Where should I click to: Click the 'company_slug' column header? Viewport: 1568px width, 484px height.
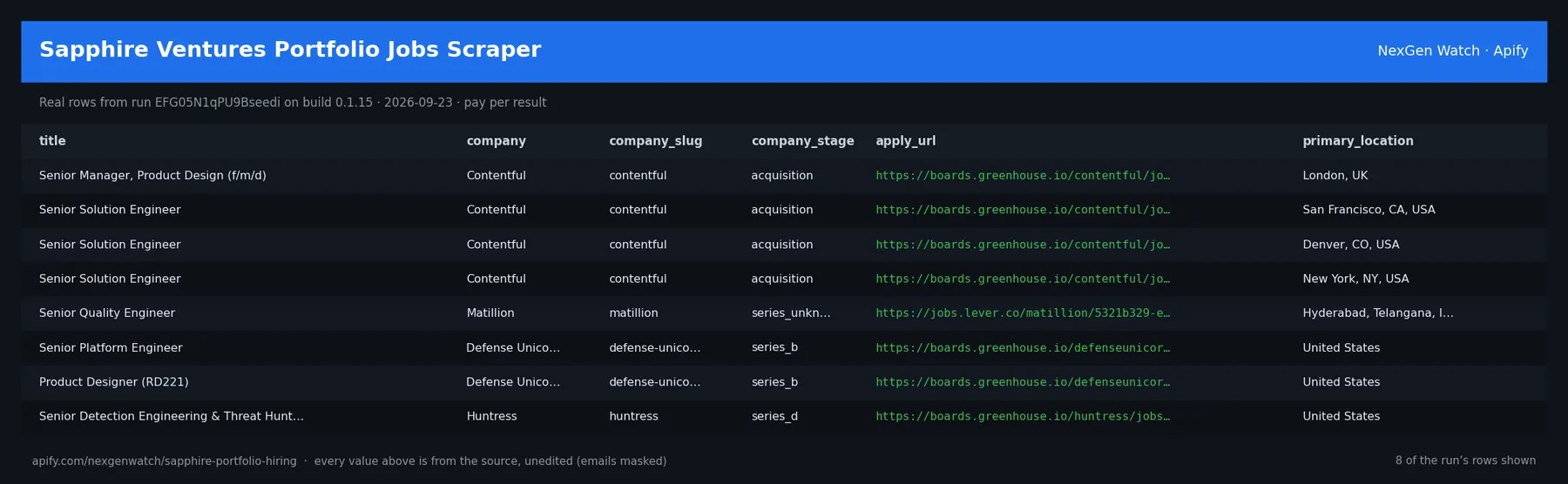pyautogui.click(x=655, y=141)
